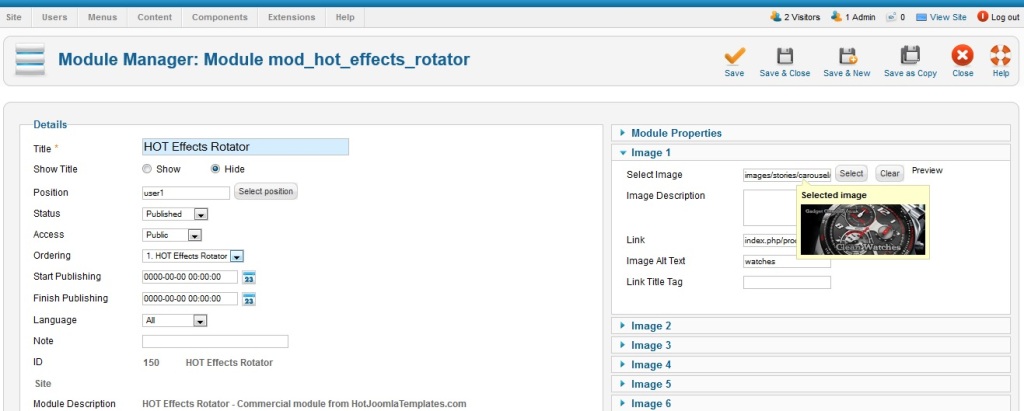Click the Save & New disk icon
The image size is (1024, 411).
click(x=847, y=56)
